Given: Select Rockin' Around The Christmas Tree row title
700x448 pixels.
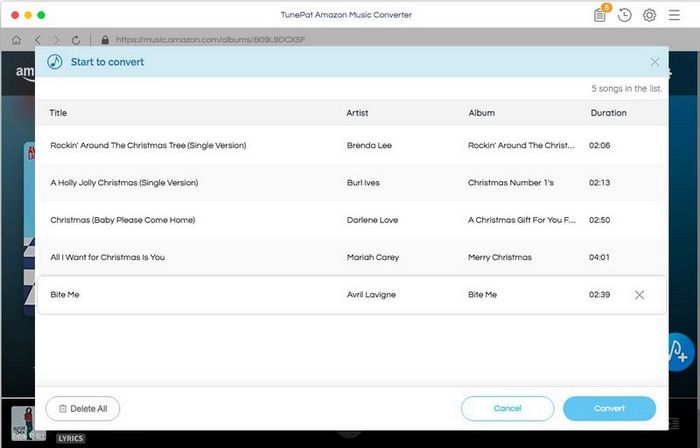Looking at the screenshot, I should tap(148, 145).
